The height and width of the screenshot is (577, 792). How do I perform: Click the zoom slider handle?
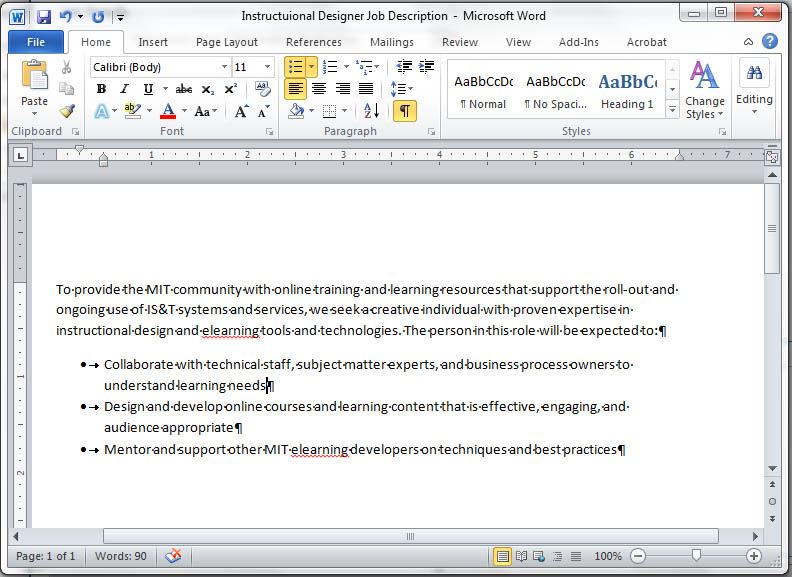click(x=696, y=556)
